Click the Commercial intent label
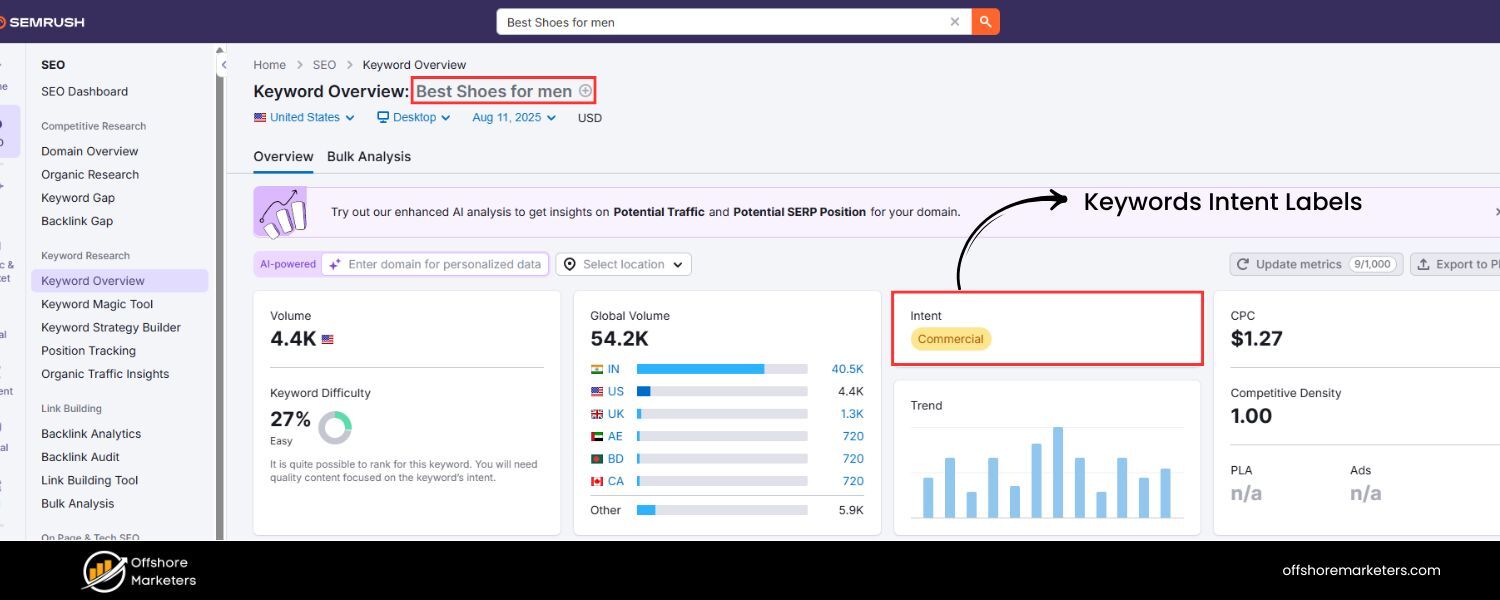The image size is (1500, 600). (950, 339)
